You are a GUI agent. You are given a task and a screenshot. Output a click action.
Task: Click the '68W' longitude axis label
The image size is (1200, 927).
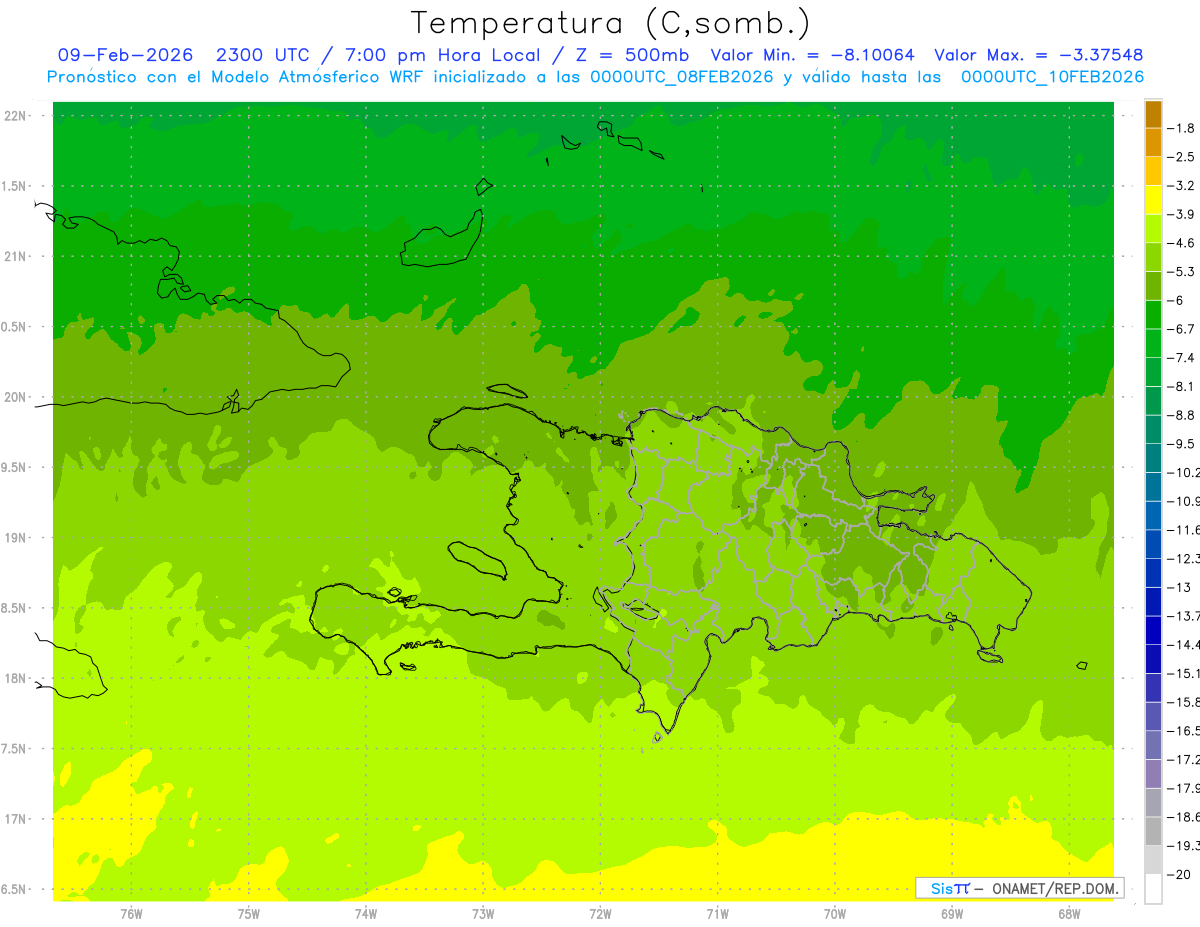coord(1069,915)
